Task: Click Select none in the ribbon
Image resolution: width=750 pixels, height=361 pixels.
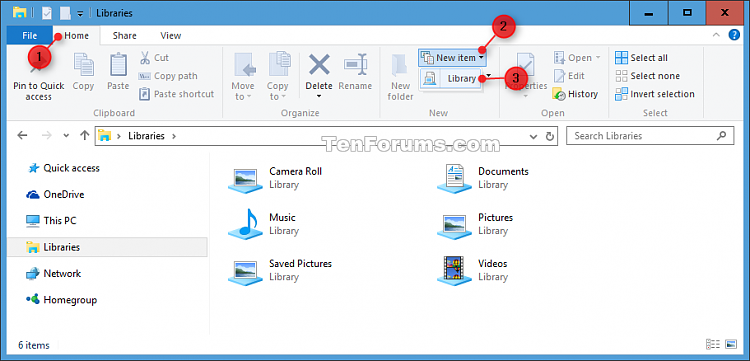Action: click(647, 76)
